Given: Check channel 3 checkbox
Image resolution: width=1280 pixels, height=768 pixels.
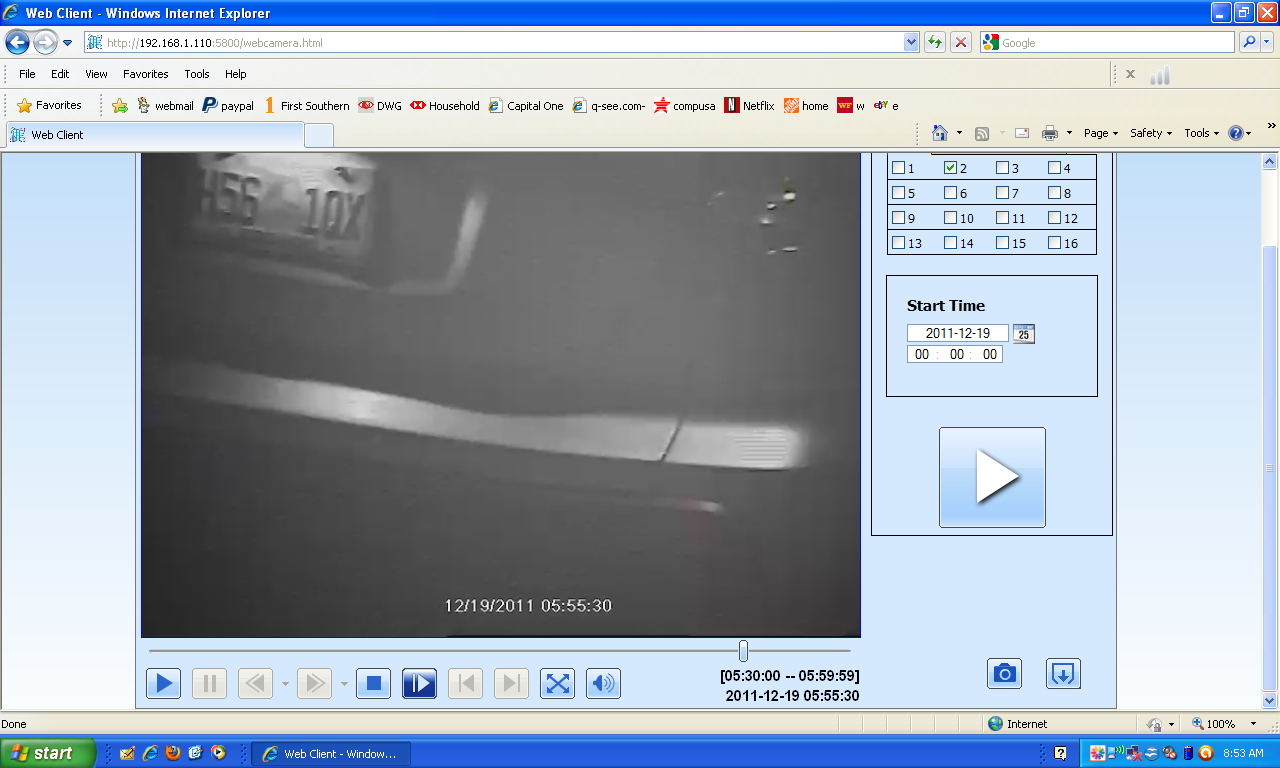Looking at the screenshot, I should [x=1002, y=168].
